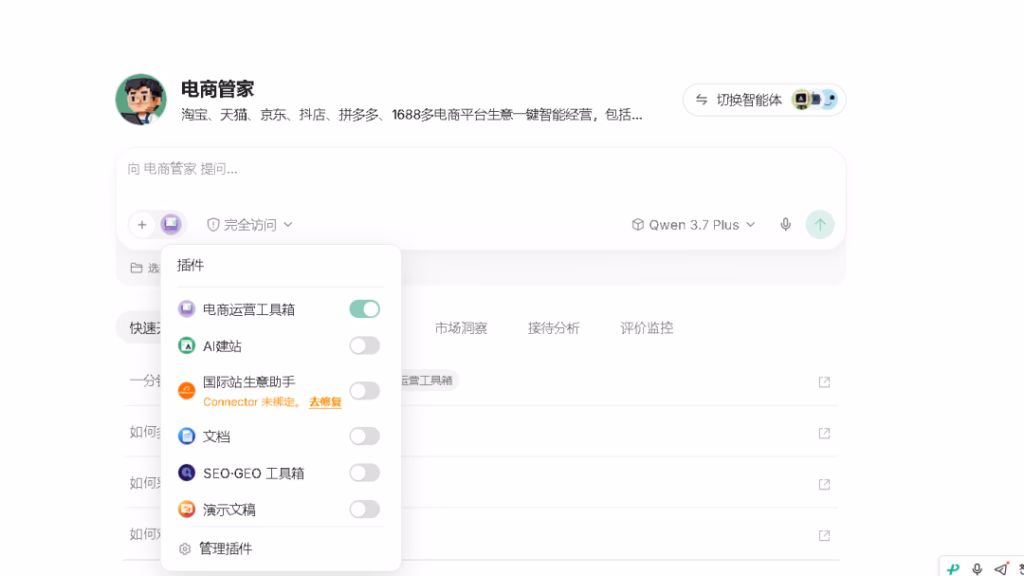Click the 向 电商管家 提问 input field

[x=481, y=169]
